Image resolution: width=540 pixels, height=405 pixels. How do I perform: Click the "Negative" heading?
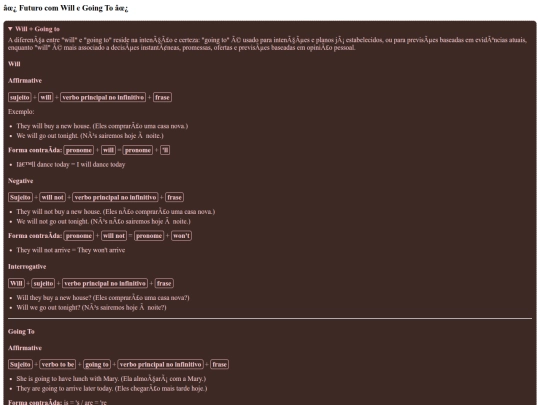click(x=21, y=181)
